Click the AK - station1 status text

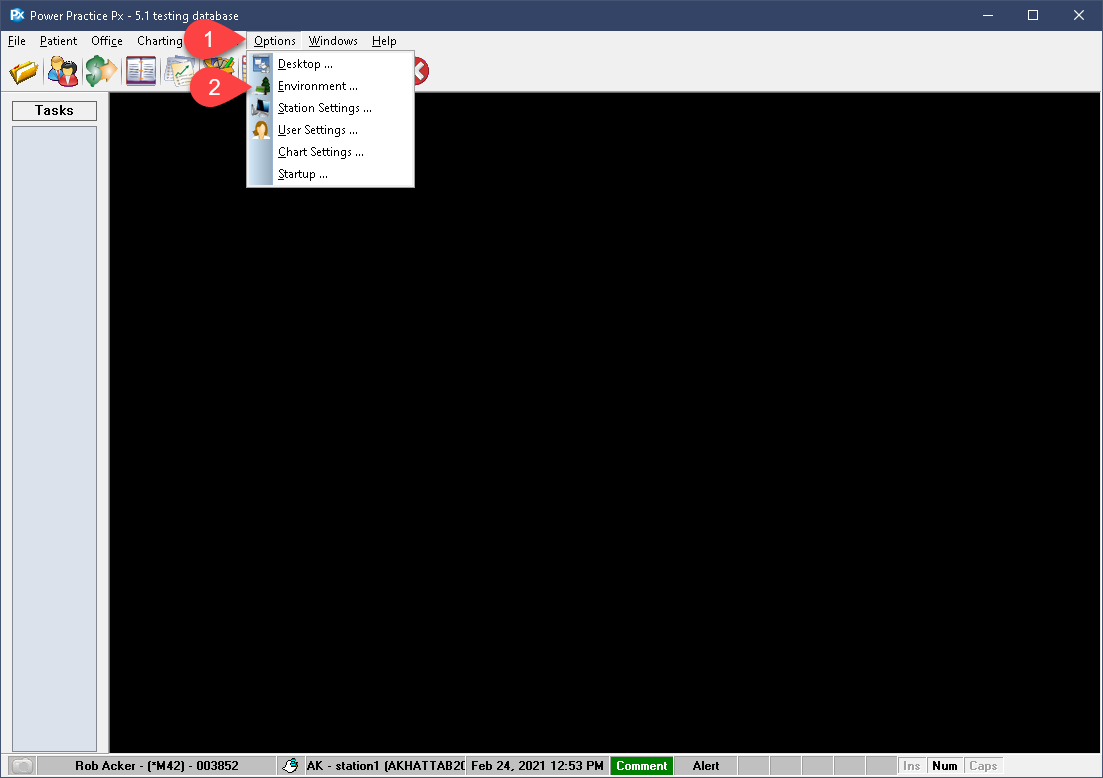(385, 765)
